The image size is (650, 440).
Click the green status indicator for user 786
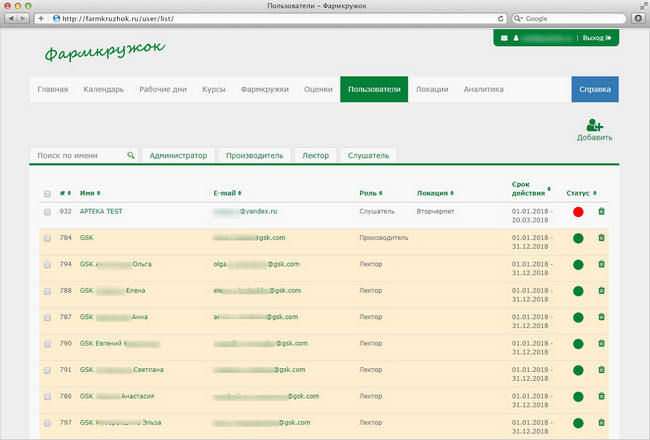[578, 397]
